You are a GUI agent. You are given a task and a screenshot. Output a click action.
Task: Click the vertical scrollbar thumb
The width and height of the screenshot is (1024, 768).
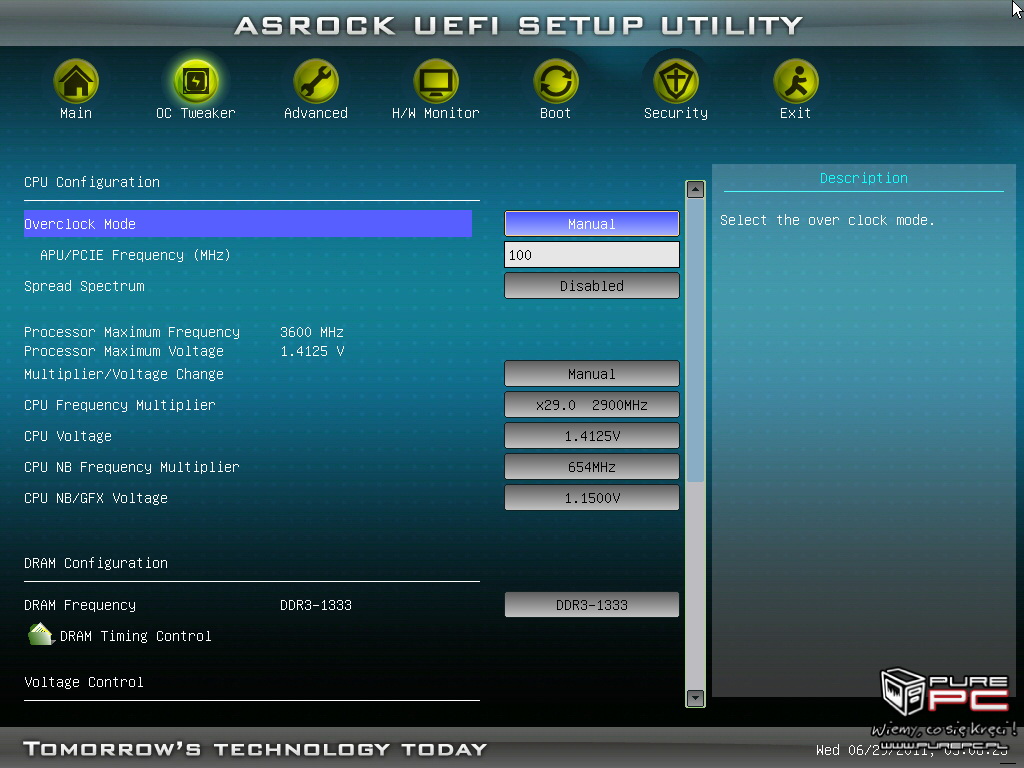[x=696, y=340]
